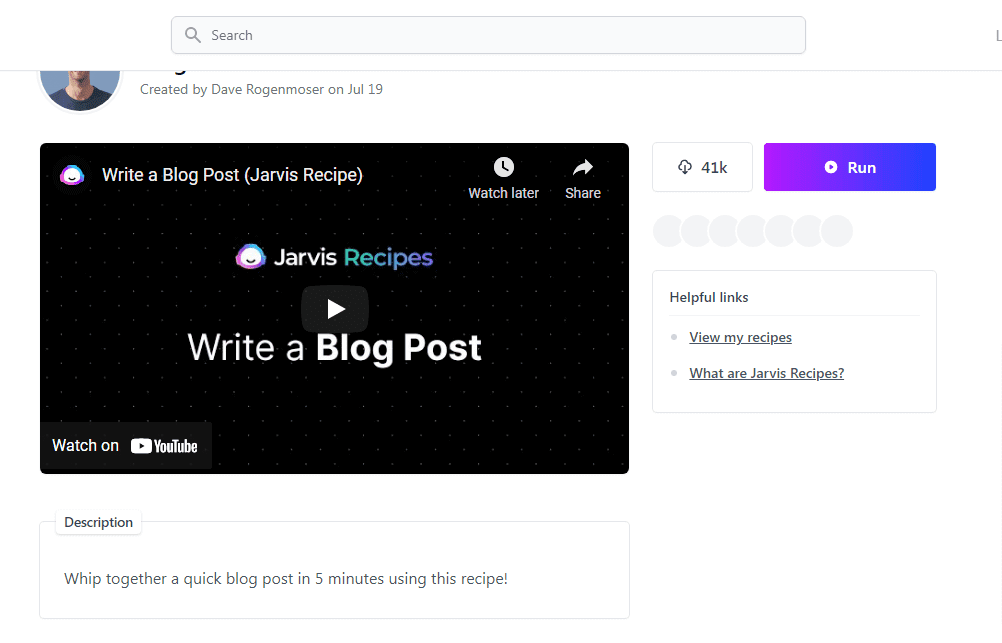The height and width of the screenshot is (643, 1002).
Task: Play the Write a Blog Post video
Action: pyautogui.click(x=335, y=309)
